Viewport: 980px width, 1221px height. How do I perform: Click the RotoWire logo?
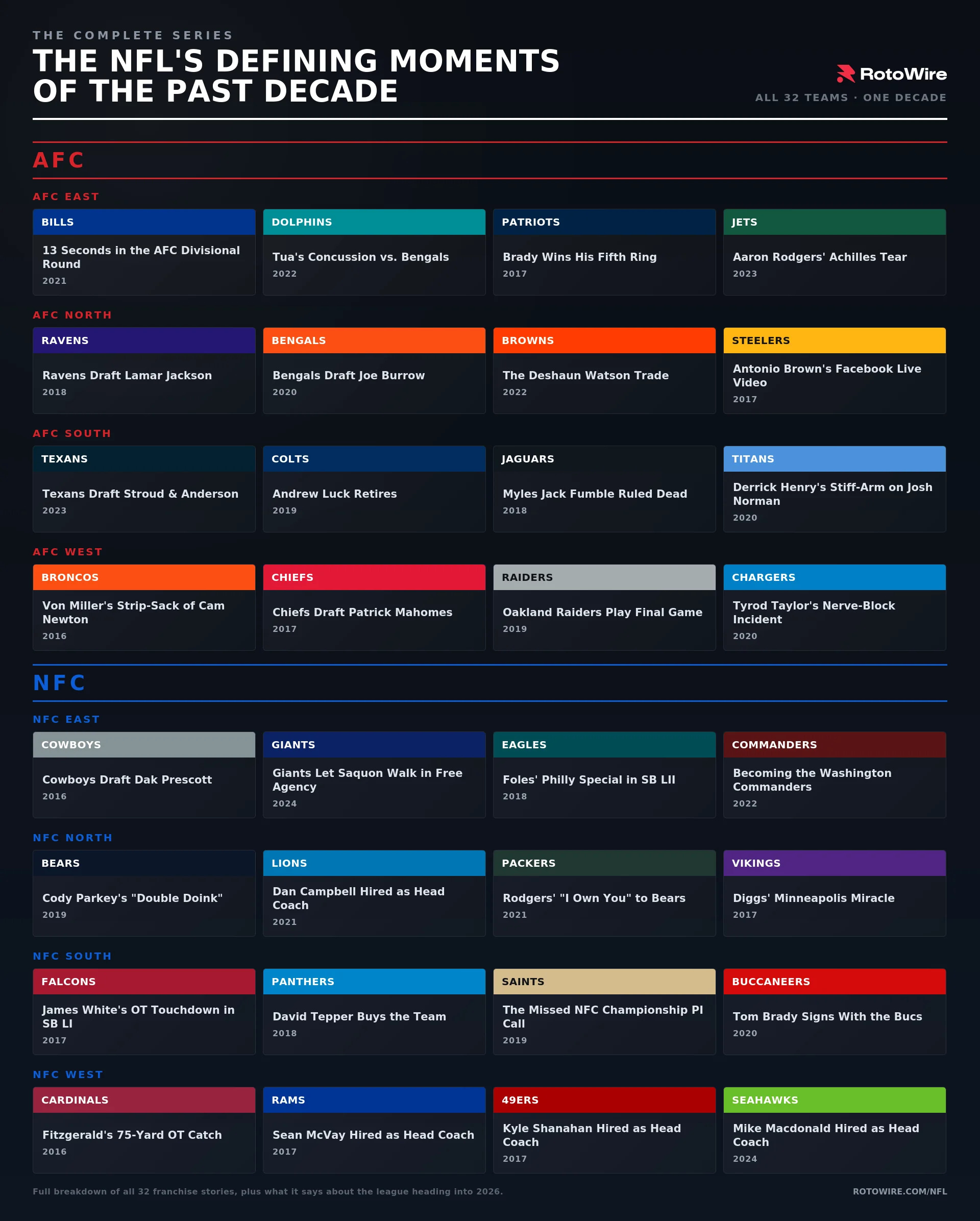click(892, 74)
